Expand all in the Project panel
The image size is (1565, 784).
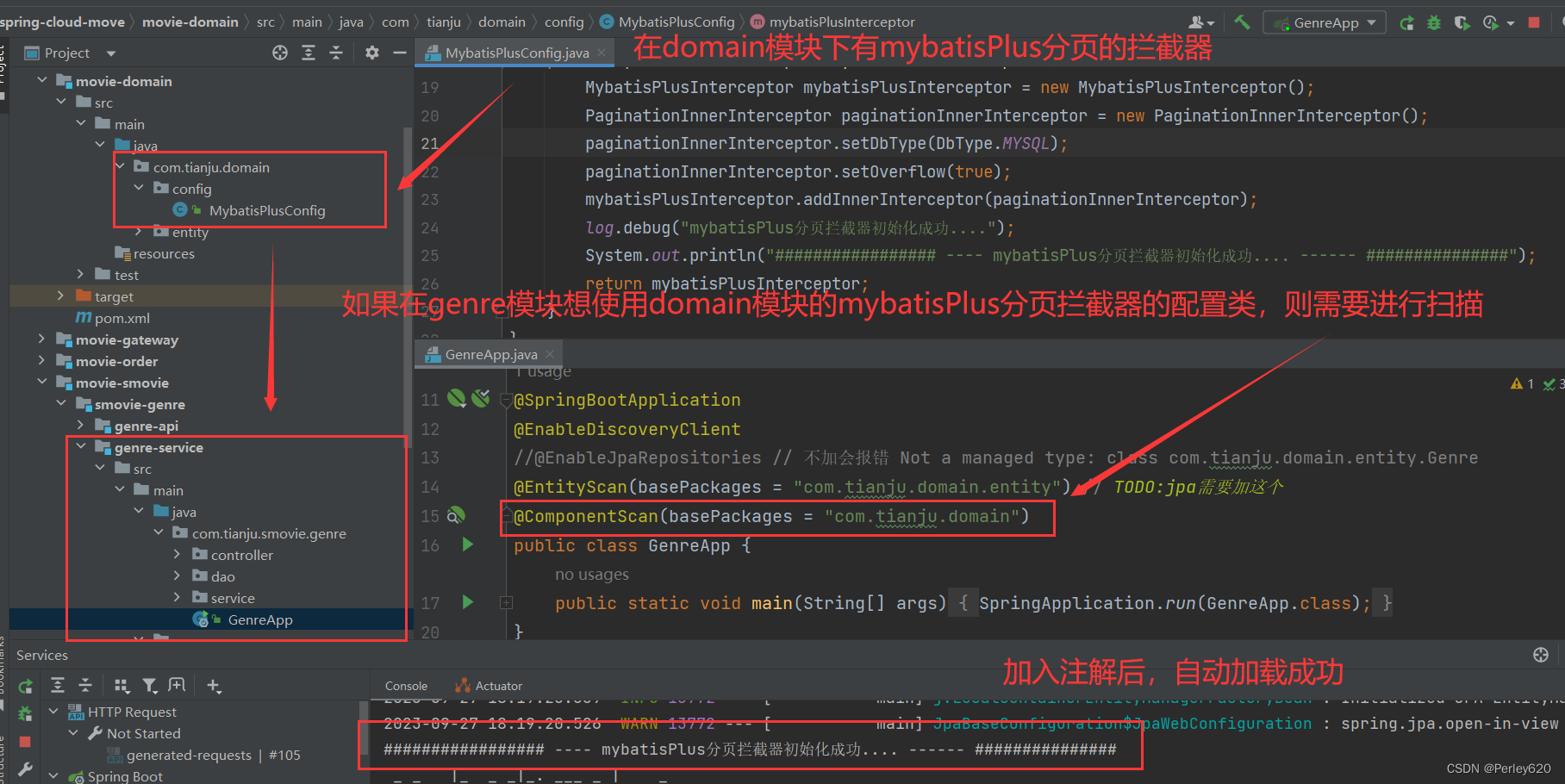tap(309, 53)
